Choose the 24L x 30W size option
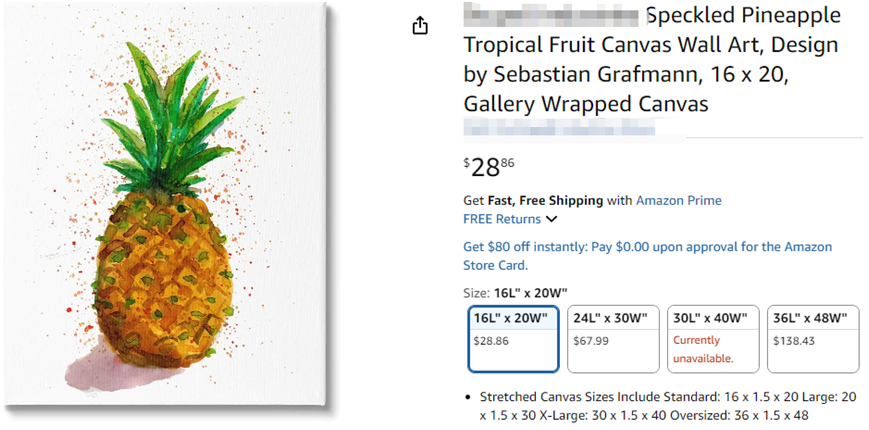This screenshot has height=430, width=869. pos(613,338)
